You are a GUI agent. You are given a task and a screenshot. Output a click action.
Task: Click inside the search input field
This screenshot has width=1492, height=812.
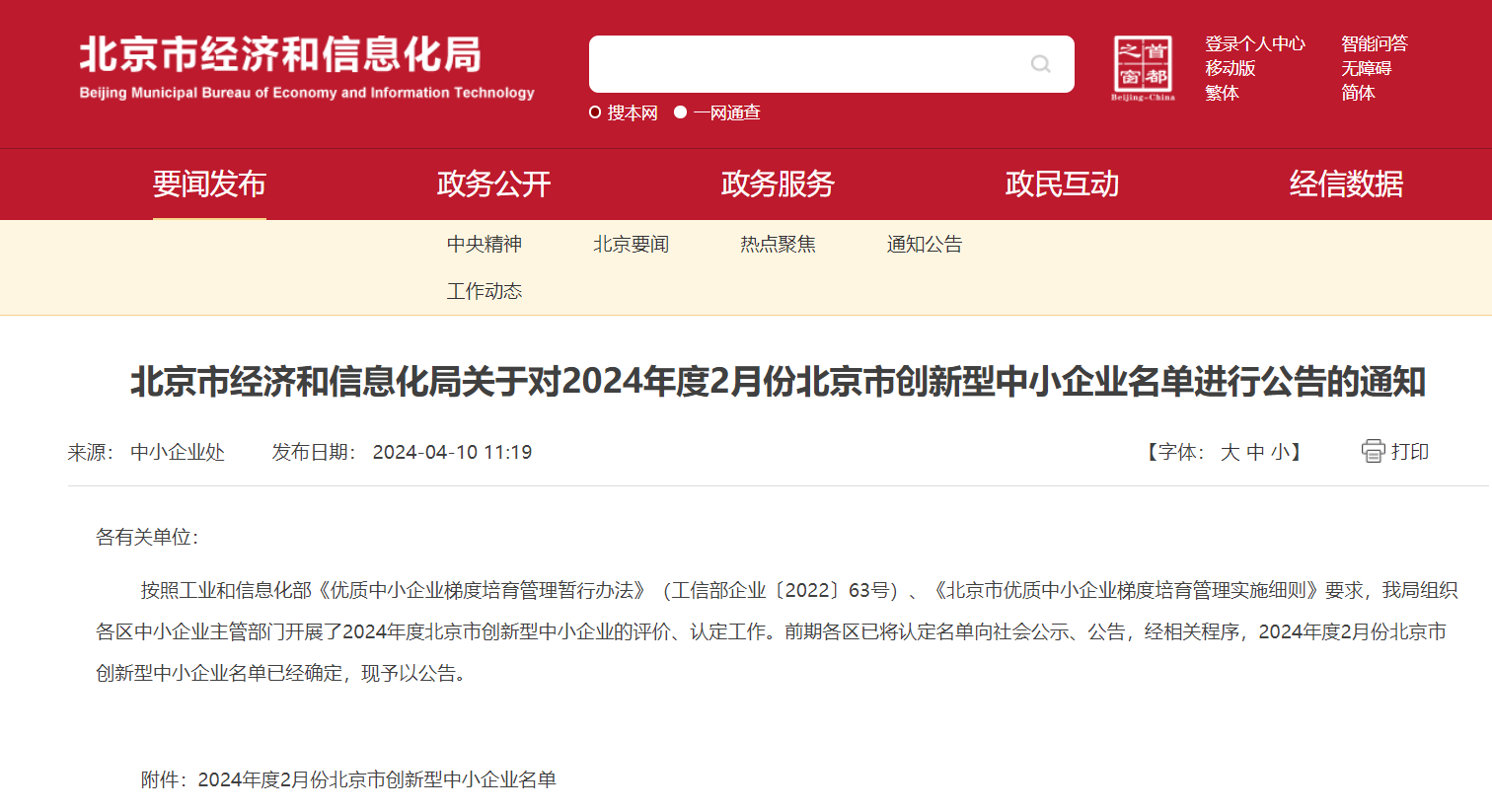coord(809,63)
